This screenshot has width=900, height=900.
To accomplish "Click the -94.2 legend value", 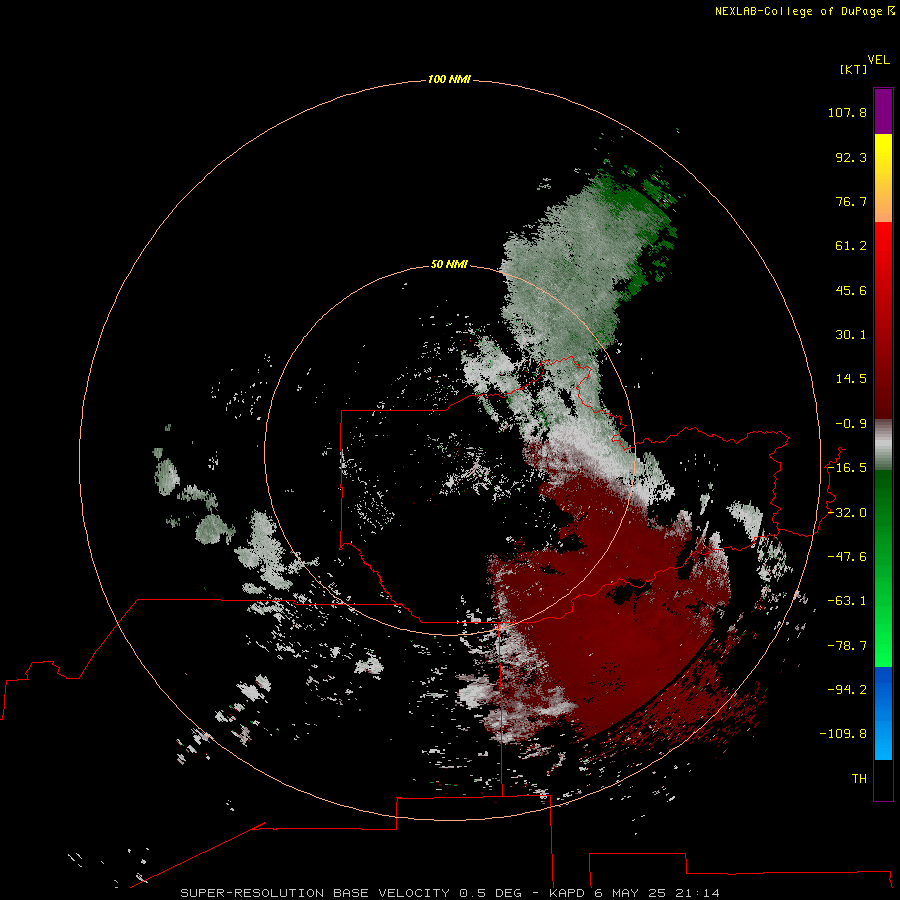I will [x=847, y=690].
